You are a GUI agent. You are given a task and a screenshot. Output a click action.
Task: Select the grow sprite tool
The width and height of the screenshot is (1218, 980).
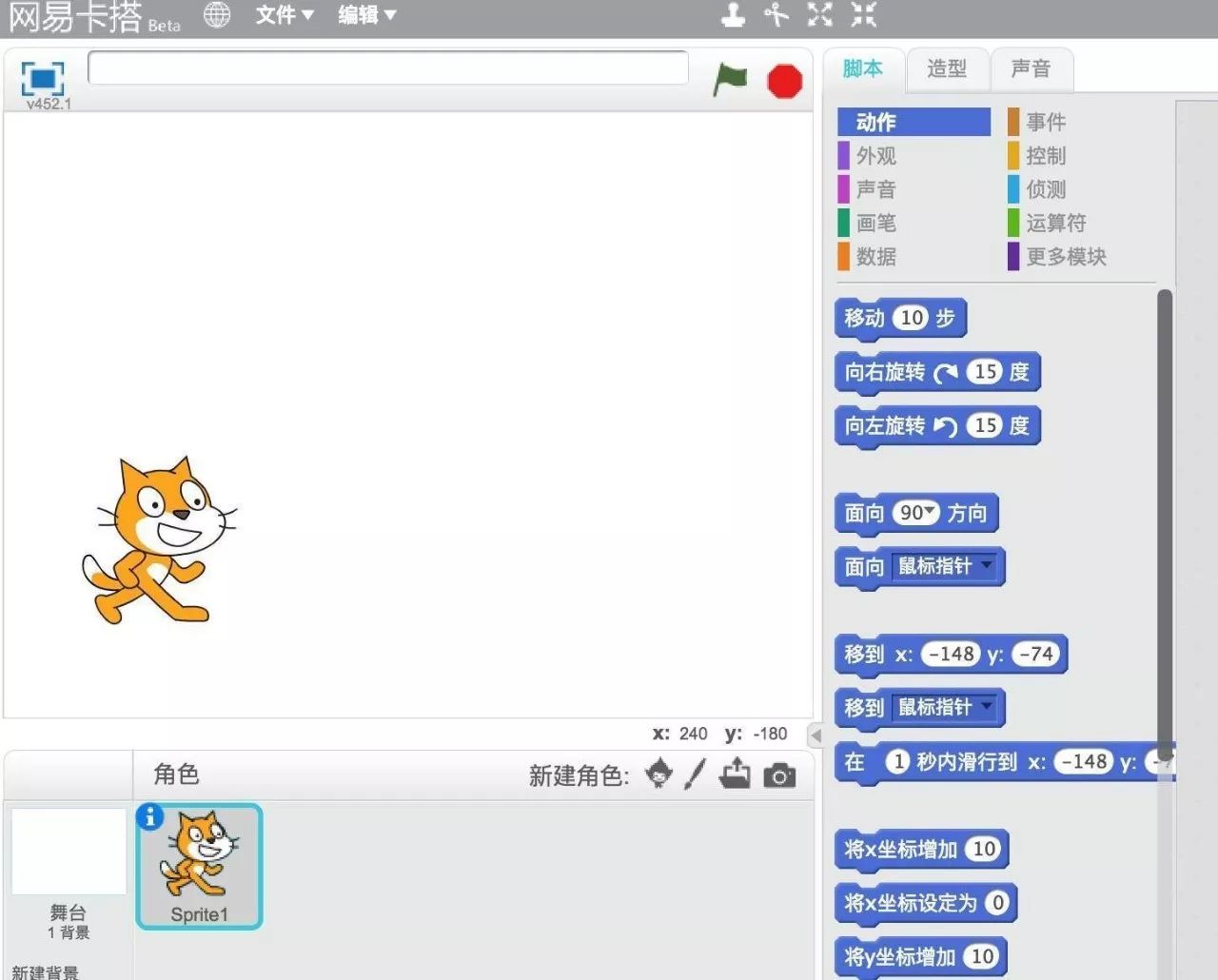(x=819, y=14)
